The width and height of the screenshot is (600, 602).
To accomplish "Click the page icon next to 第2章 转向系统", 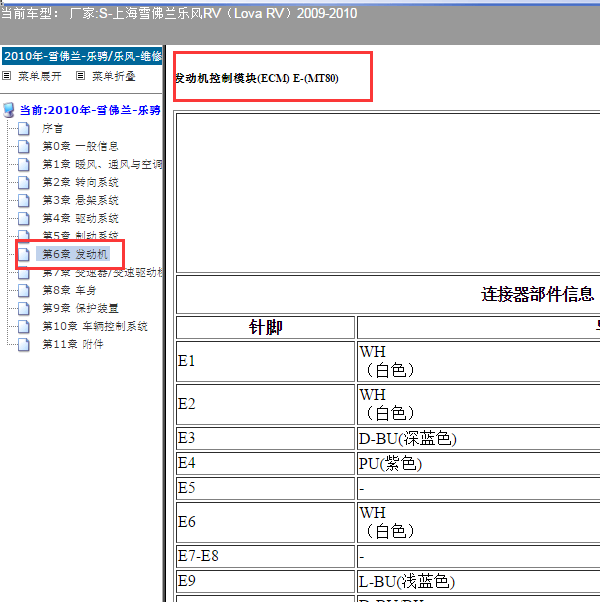I will click(x=24, y=182).
